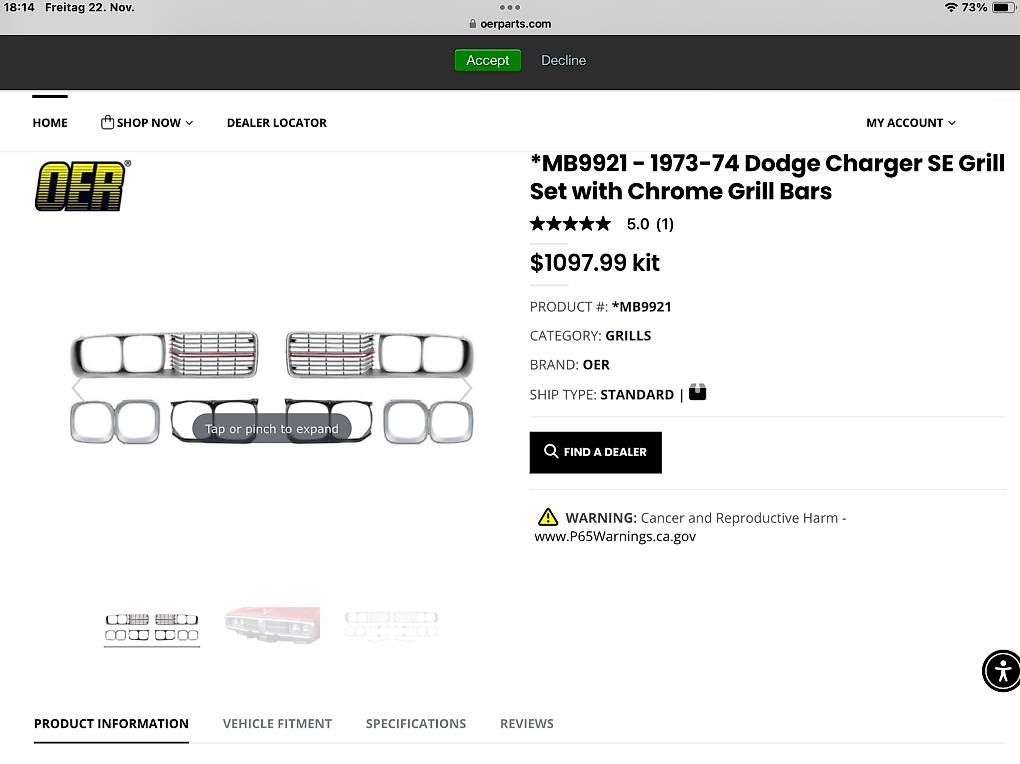1020x764 pixels.
Task: Switch to the Vehicle Fitment tab
Action: point(277,723)
